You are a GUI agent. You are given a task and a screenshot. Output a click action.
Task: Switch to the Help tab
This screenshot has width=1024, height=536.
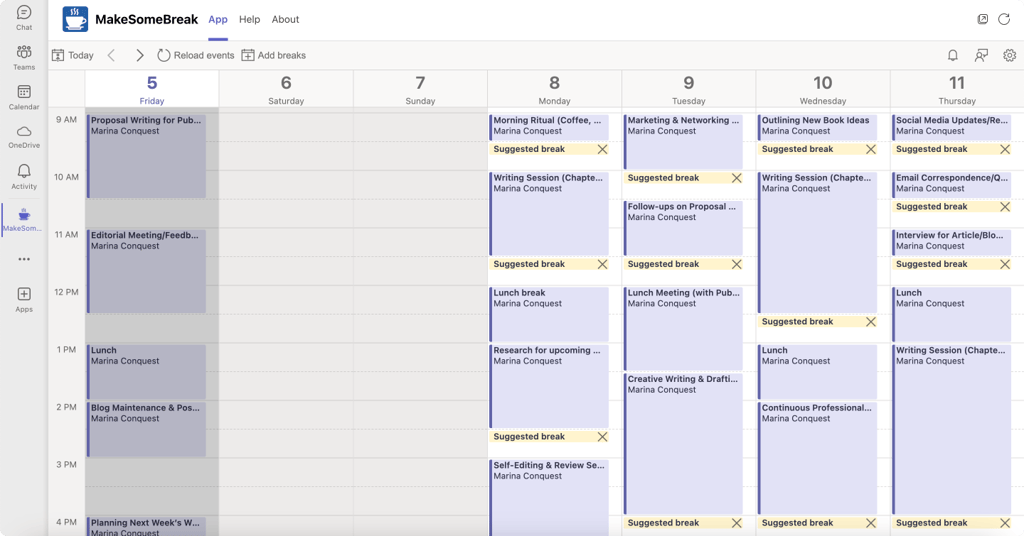click(x=249, y=20)
